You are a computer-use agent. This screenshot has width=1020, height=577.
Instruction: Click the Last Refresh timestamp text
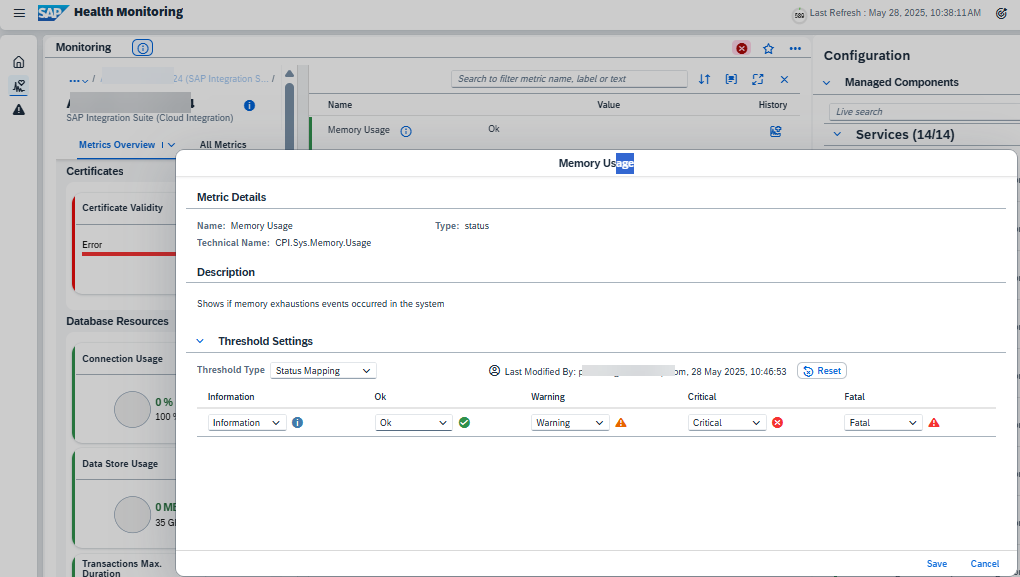point(895,13)
